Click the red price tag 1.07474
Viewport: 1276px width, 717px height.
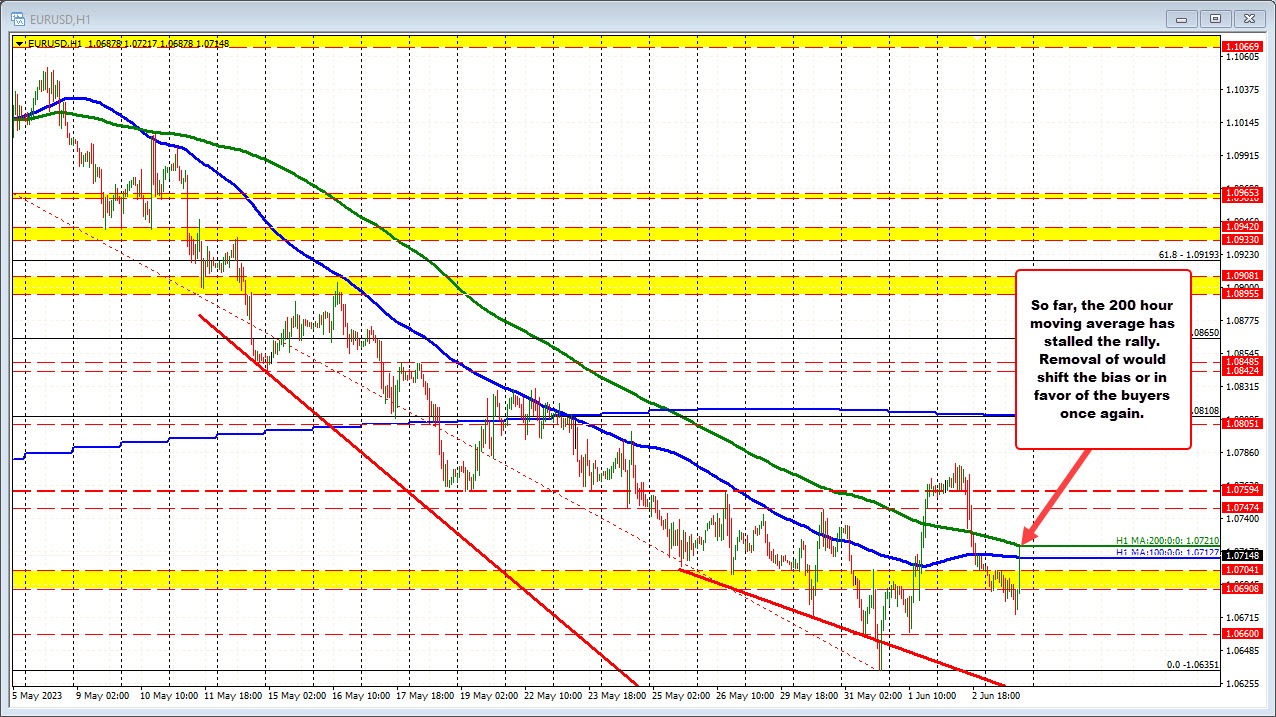pos(1242,507)
